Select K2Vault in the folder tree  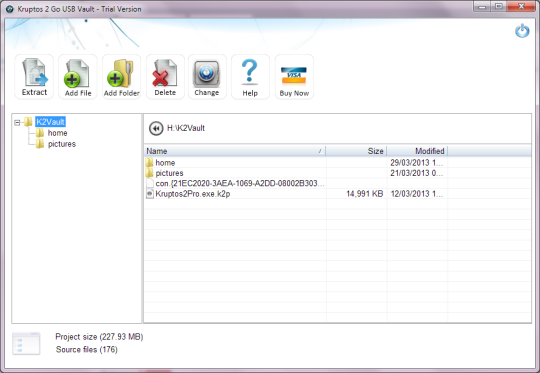tap(50, 122)
